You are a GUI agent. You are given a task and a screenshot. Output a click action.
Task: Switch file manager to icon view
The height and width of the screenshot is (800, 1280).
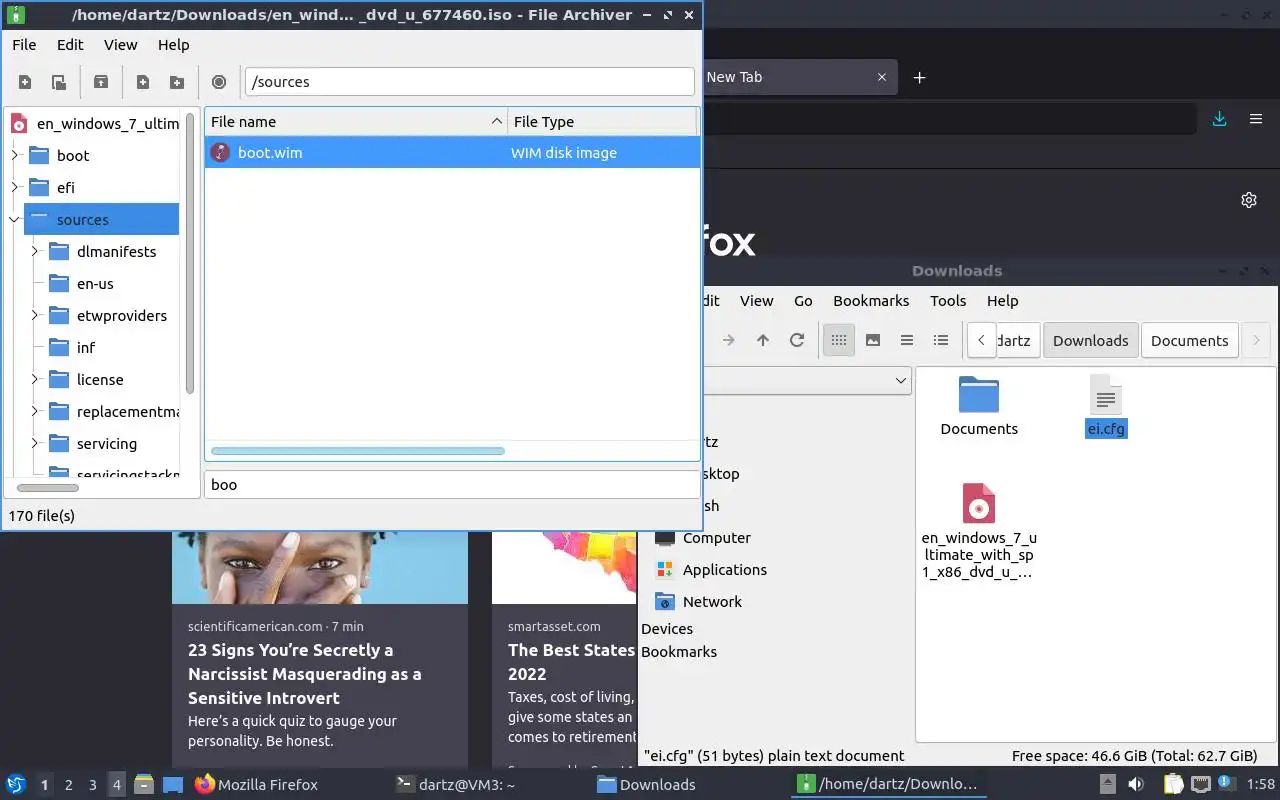click(839, 340)
